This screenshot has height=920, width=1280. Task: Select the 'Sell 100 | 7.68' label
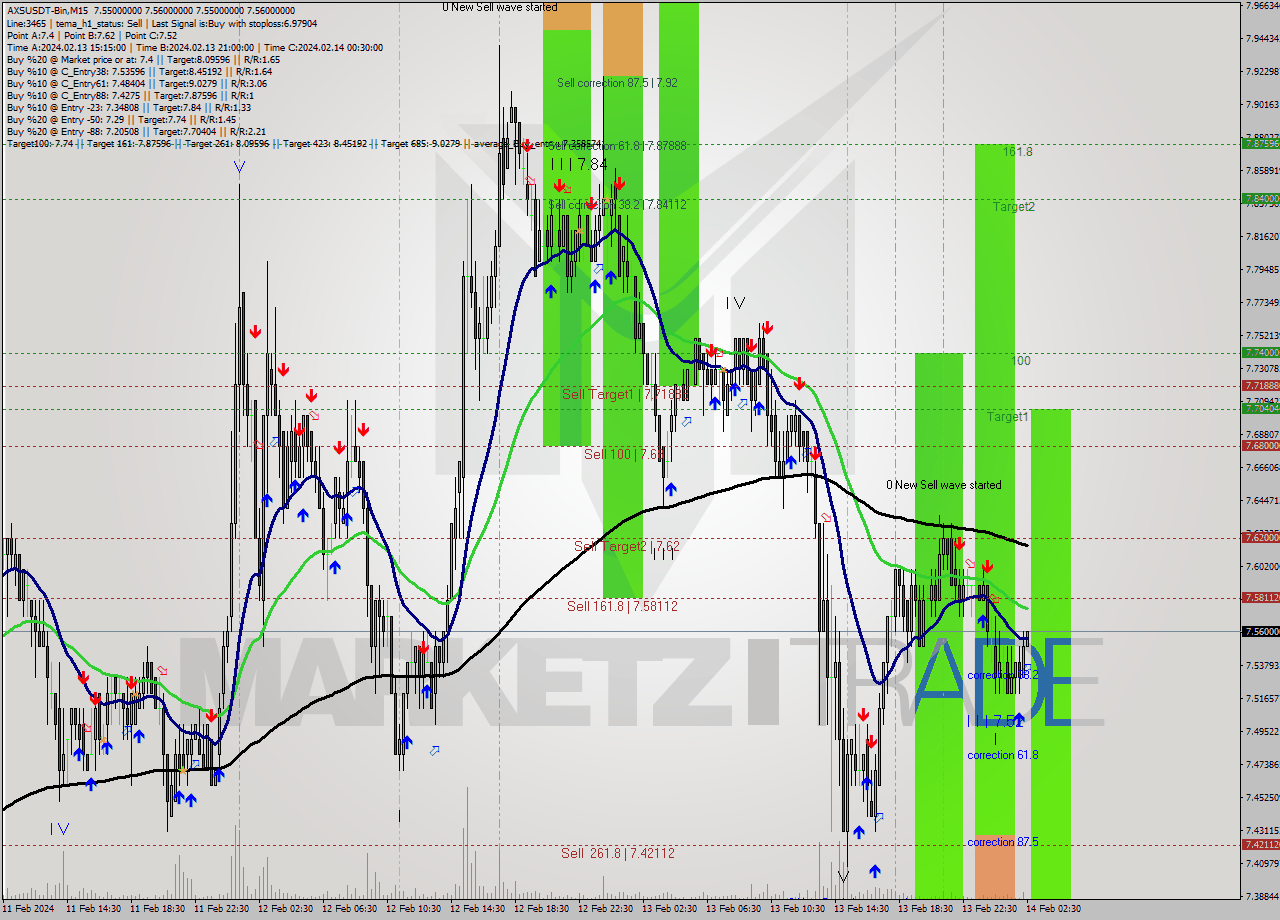pos(624,454)
